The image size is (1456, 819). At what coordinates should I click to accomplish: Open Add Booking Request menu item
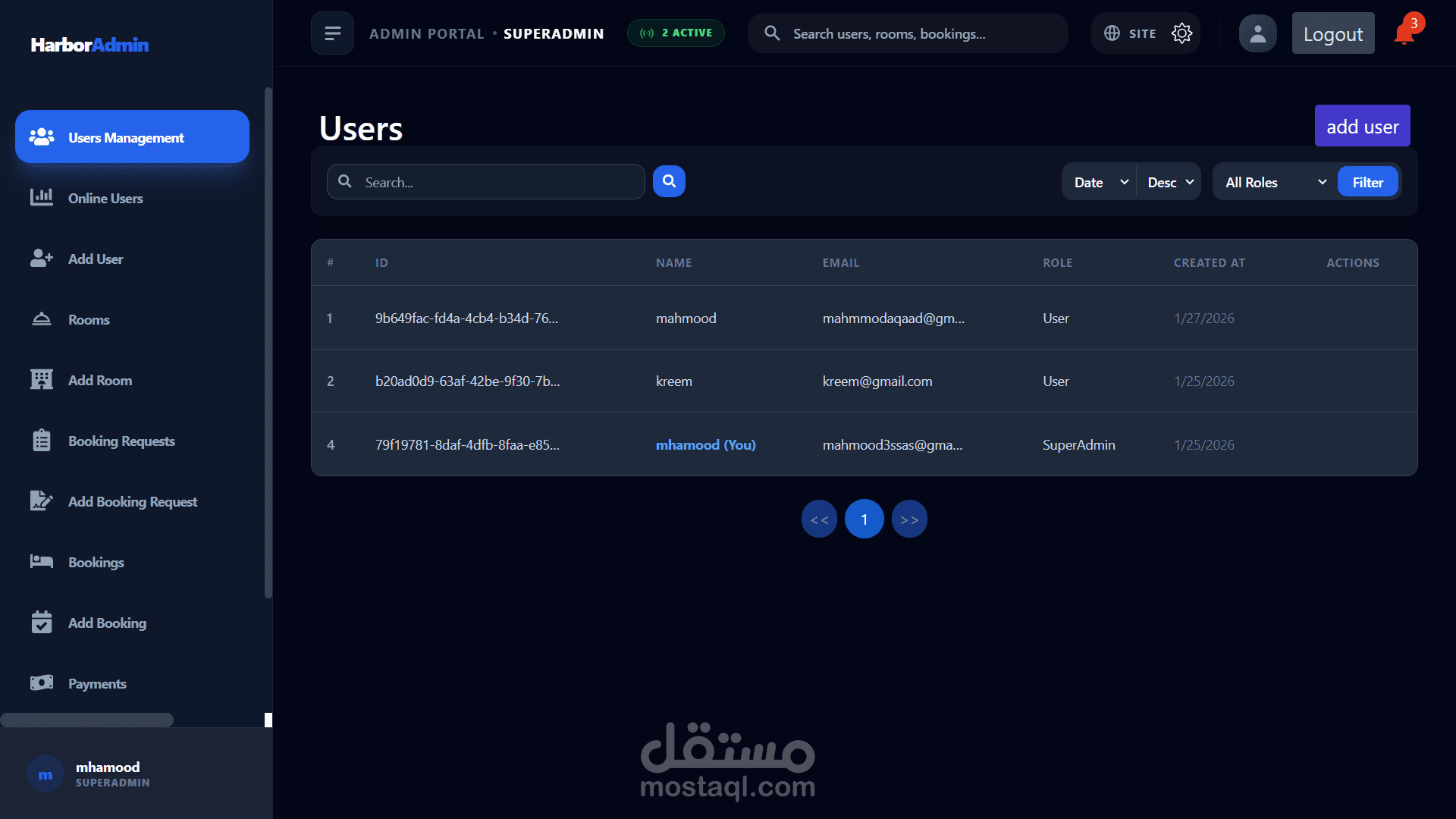pyautogui.click(x=133, y=501)
